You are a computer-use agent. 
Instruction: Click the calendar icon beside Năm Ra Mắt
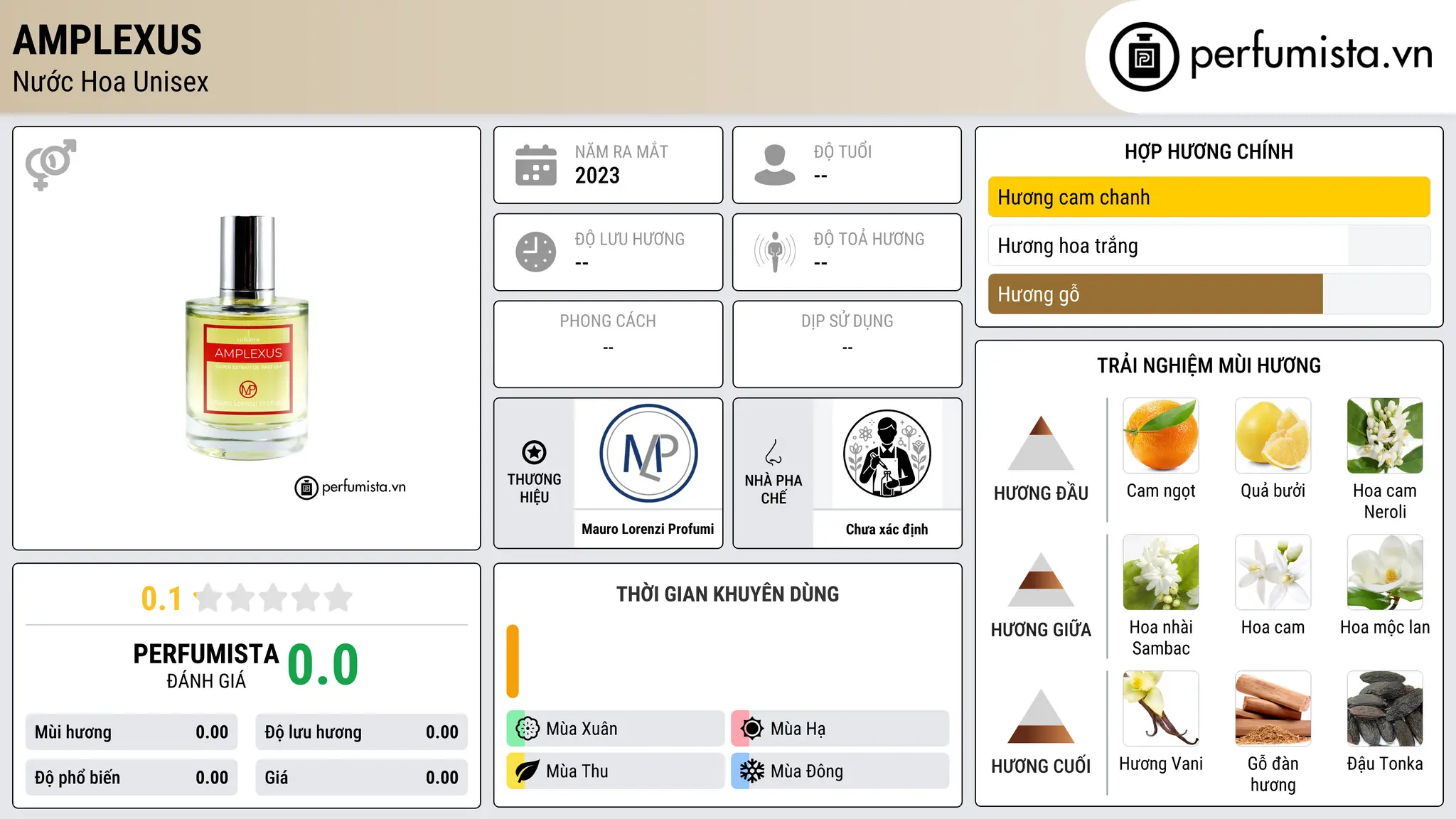tap(536, 165)
